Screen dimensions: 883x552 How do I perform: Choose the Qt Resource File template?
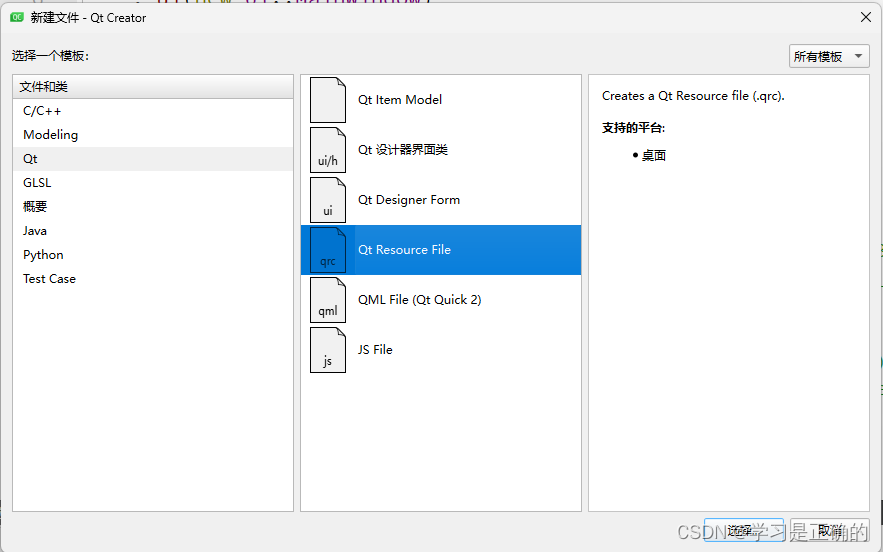(441, 250)
